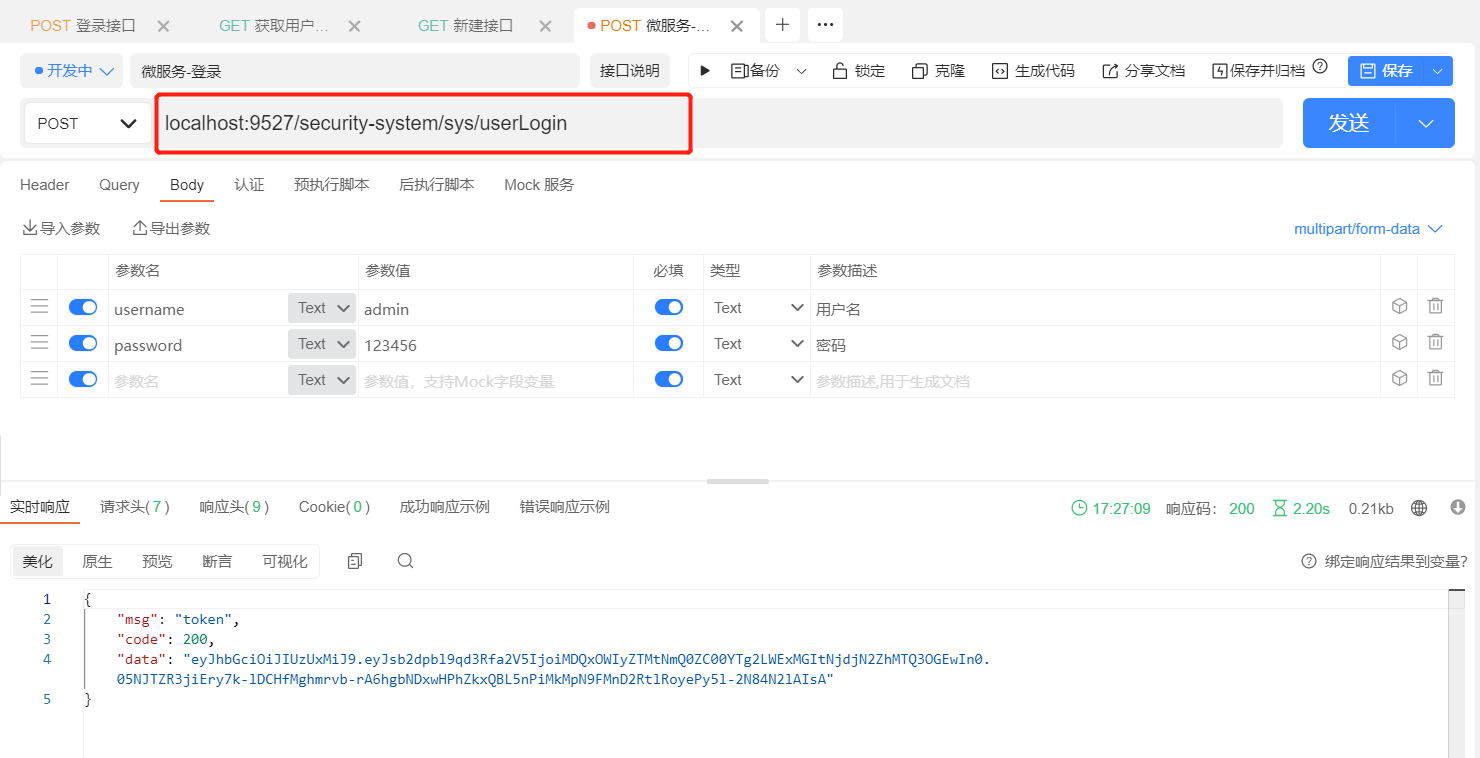The height and width of the screenshot is (758, 1480).
Task: Click the copy response icon
Action: point(354,561)
